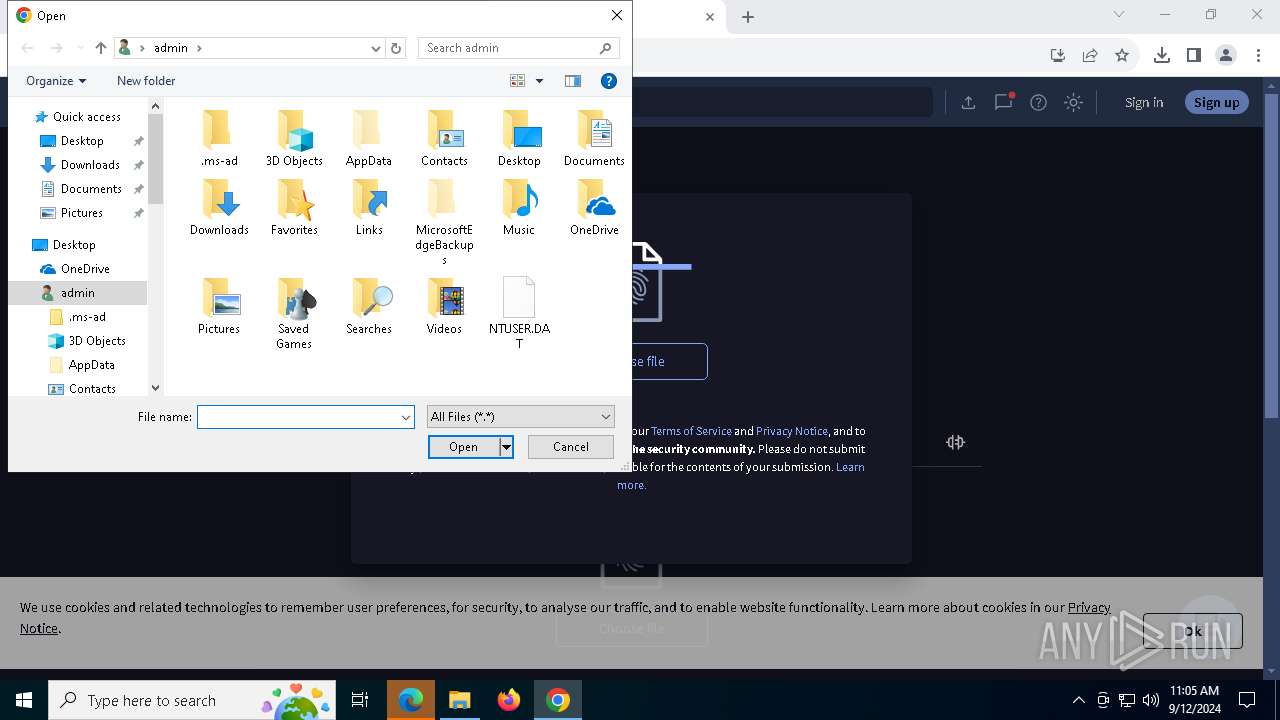Screen dimensions: 1280x720
Task: Select the MicrosoftEdgeBackups folder
Action: click(444, 222)
